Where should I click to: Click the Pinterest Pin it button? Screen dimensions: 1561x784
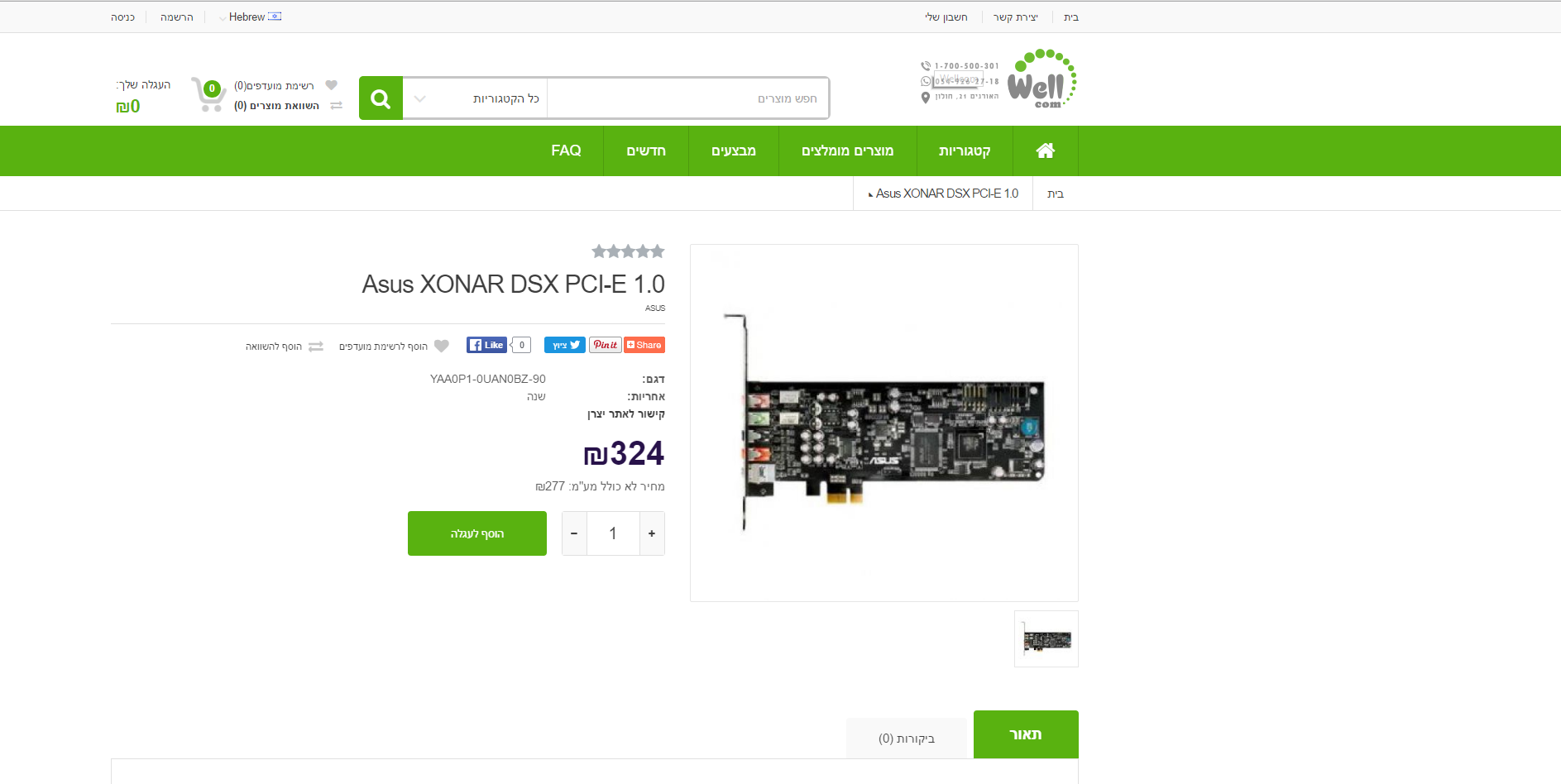pos(605,345)
